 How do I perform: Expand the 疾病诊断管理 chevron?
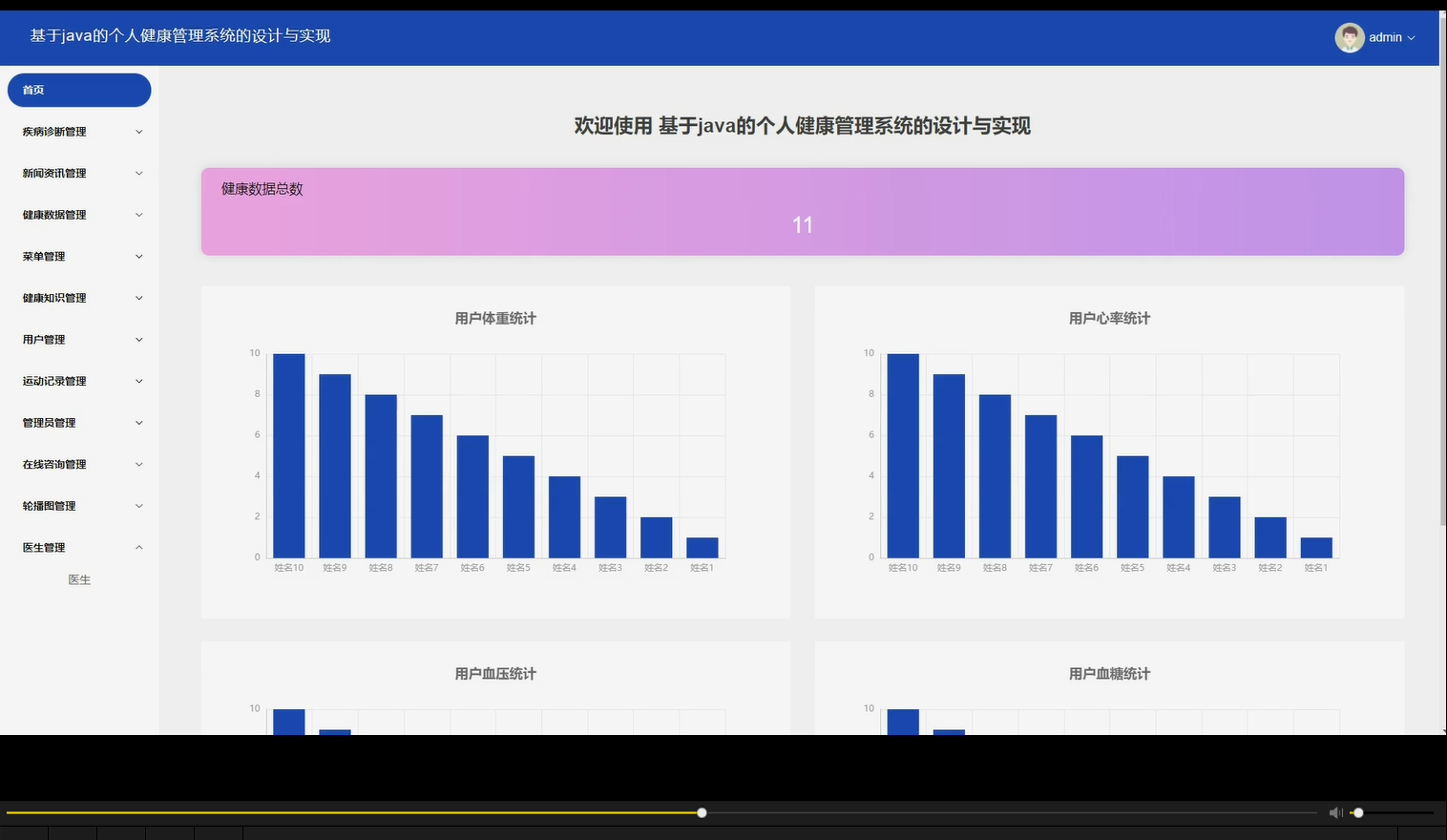click(139, 132)
